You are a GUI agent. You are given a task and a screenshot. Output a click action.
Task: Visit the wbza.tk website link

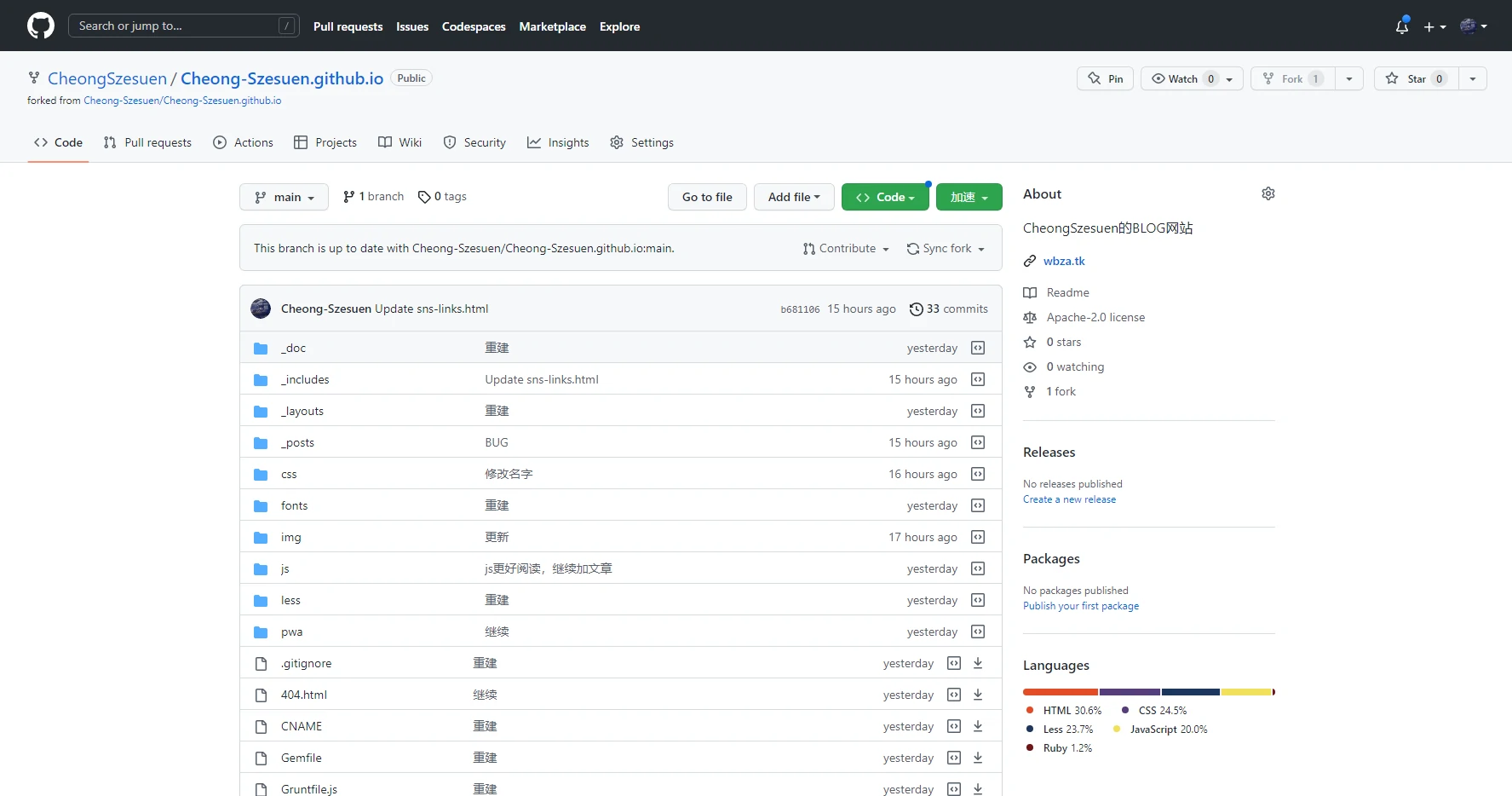pos(1064,261)
